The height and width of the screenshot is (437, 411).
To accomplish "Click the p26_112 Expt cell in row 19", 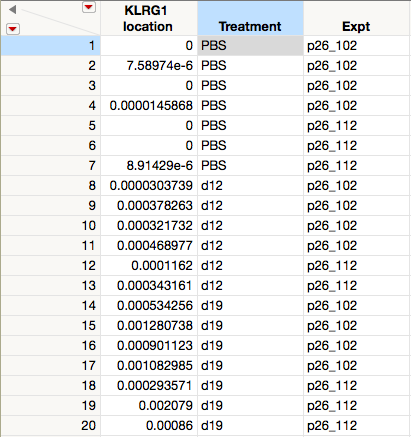I will (x=357, y=406).
